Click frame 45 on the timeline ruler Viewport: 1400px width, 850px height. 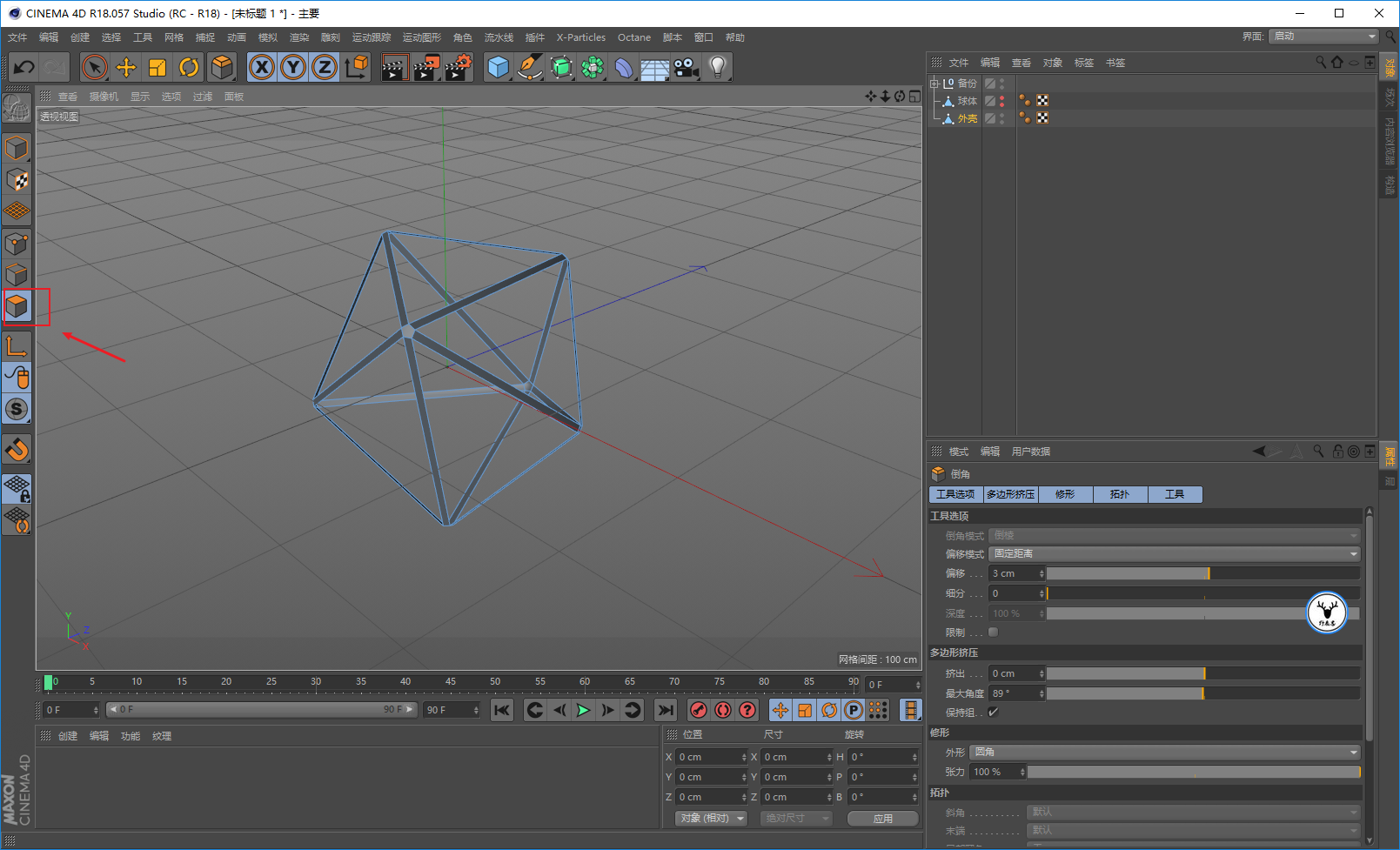click(x=451, y=681)
